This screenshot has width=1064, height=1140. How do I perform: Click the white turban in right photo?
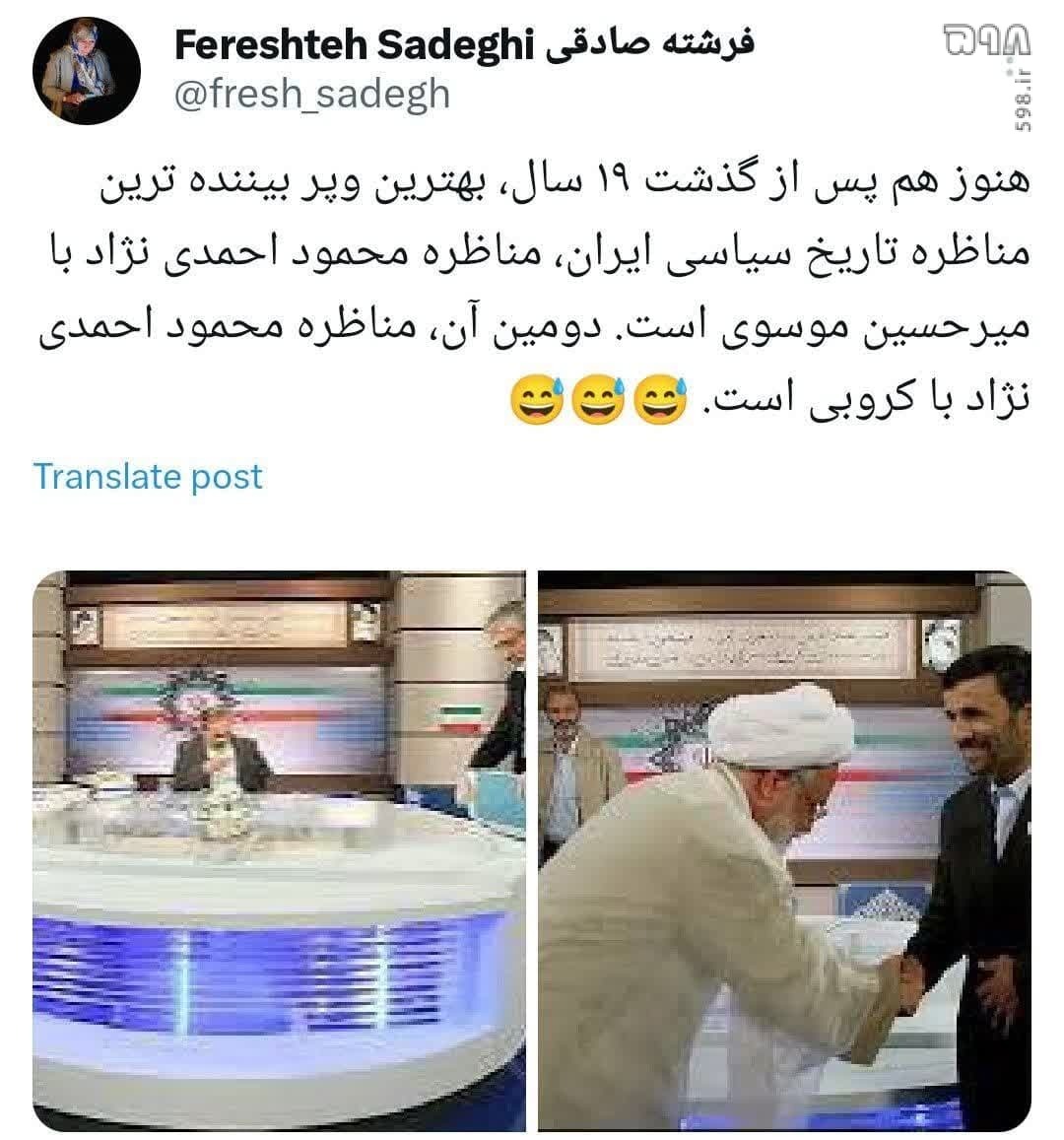(779, 724)
